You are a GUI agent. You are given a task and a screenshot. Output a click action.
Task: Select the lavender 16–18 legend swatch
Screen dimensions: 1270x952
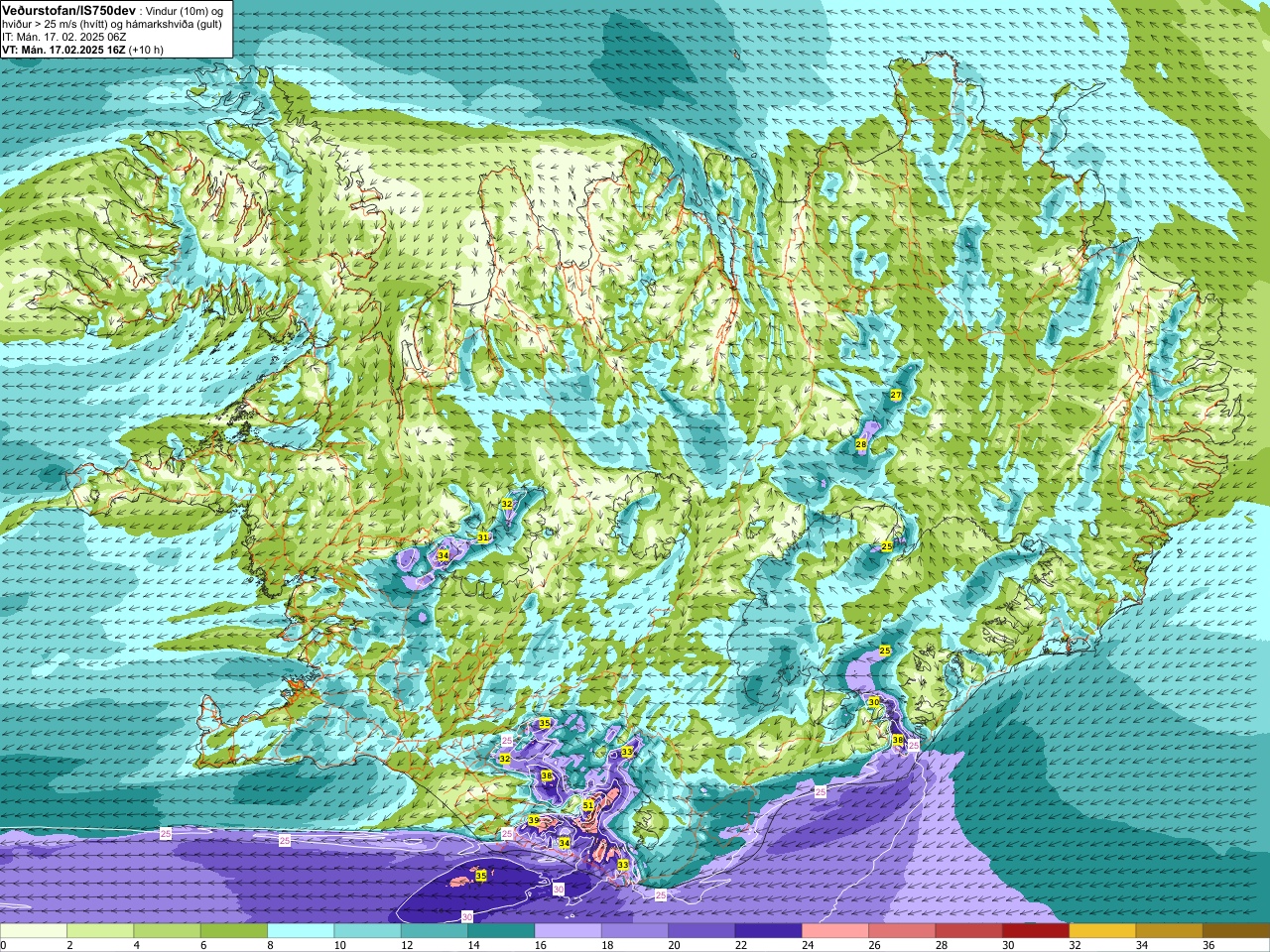[568, 931]
